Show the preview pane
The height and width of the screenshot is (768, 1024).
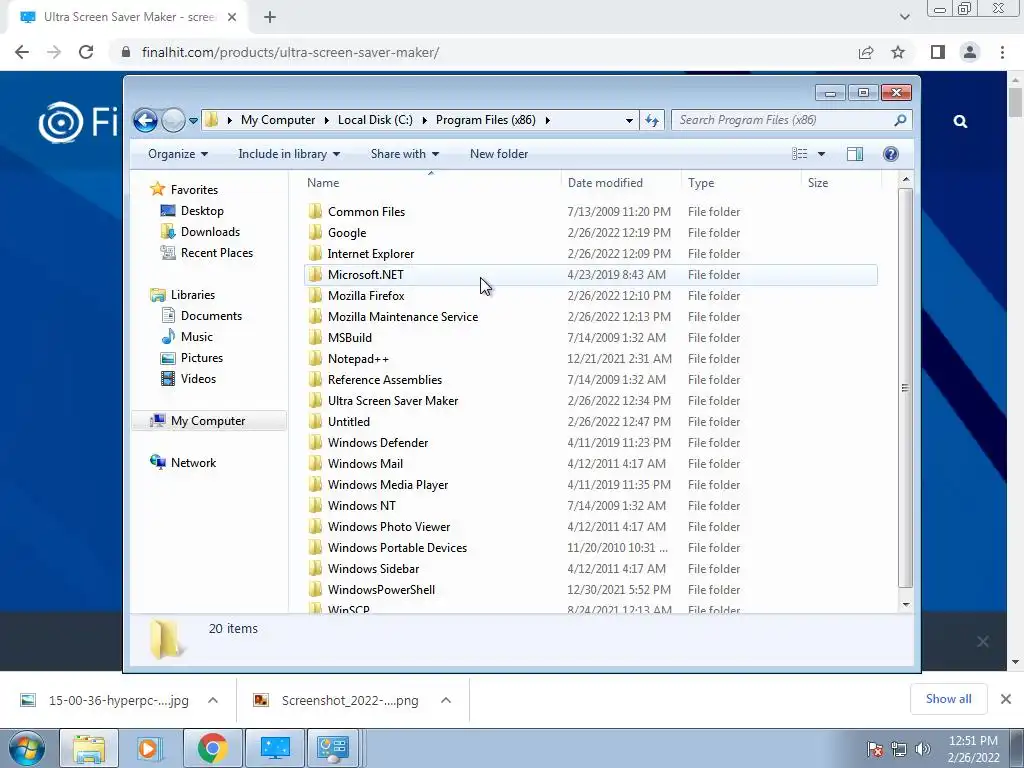pyautogui.click(x=855, y=154)
